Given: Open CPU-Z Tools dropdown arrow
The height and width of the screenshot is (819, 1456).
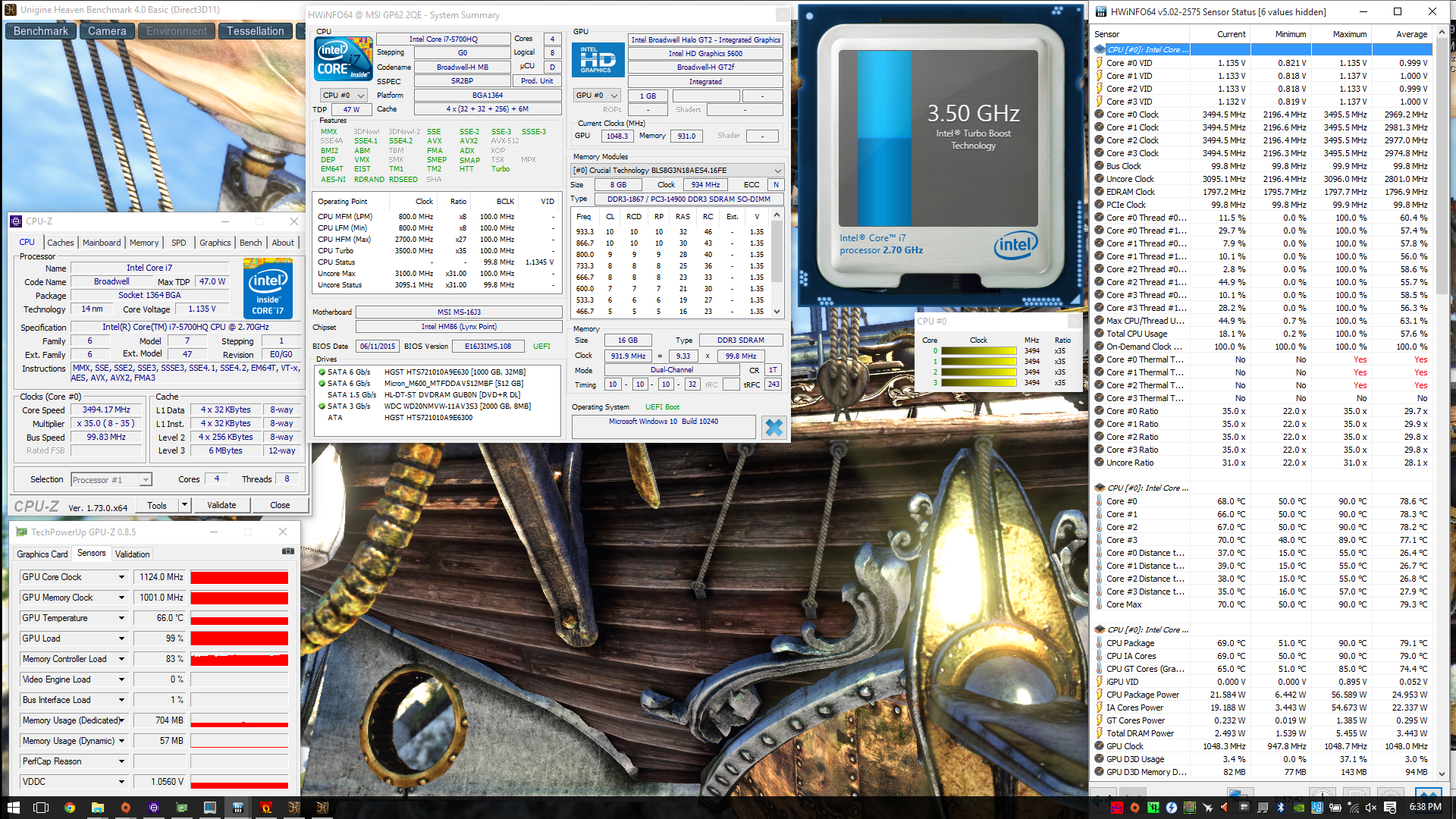Looking at the screenshot, I should (184, 505).
